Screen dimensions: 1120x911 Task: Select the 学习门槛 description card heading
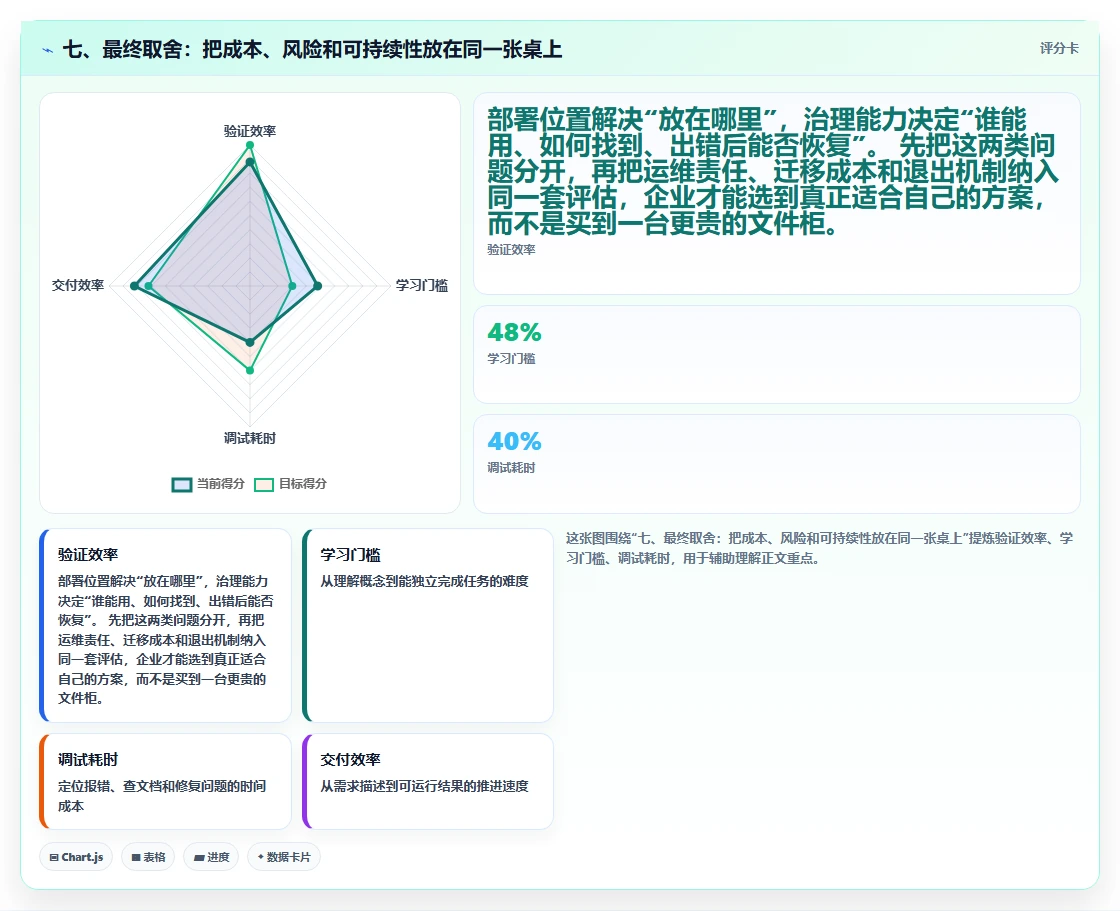pos(350,554)
